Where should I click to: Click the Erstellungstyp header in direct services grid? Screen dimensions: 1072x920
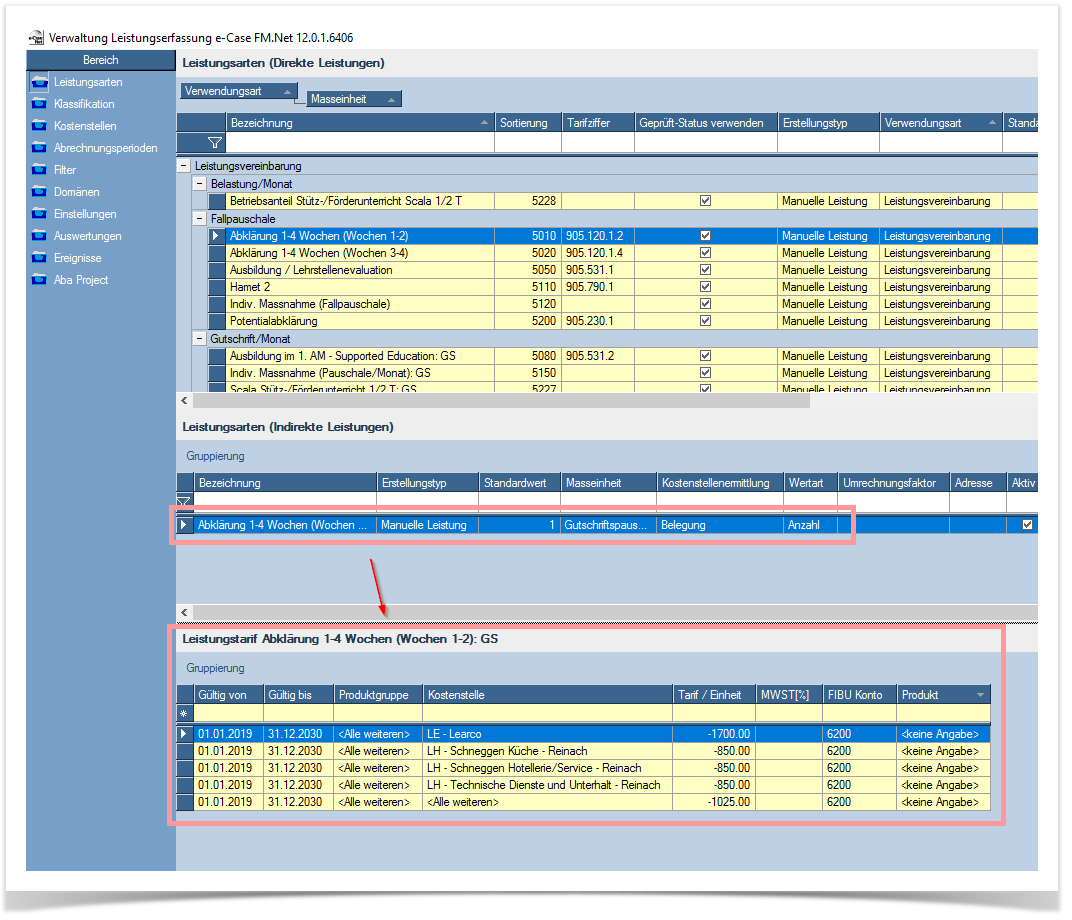click(829, 123)
